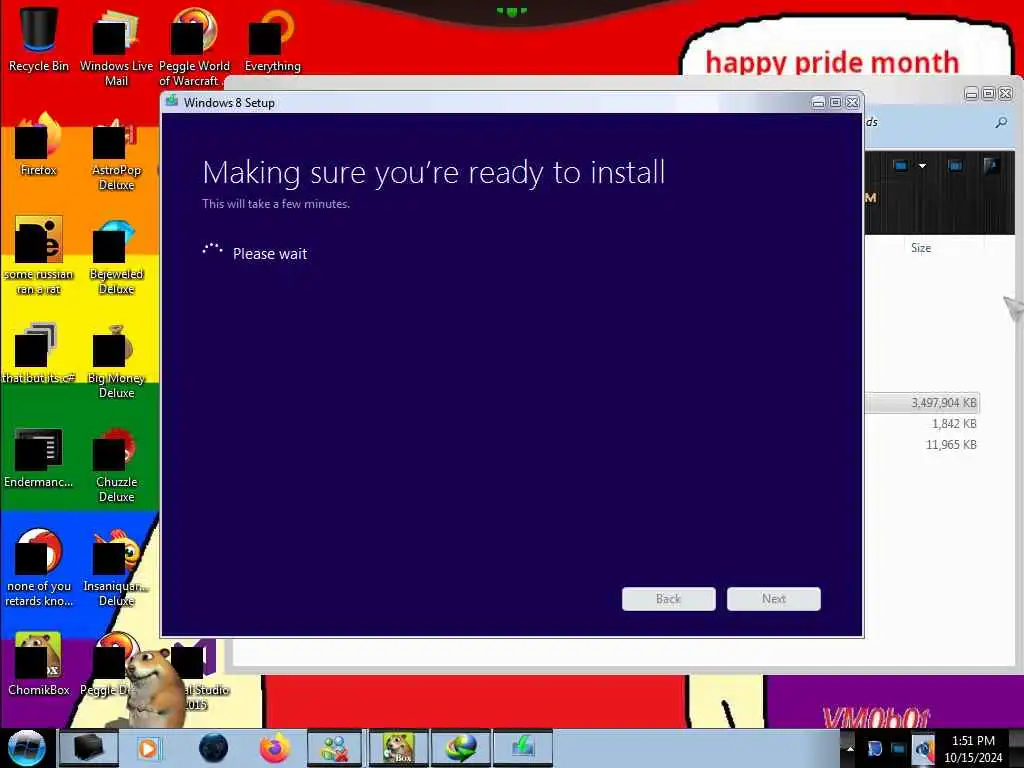Open Windows Live Messenger taskbar icon
Viewport: 1024px width, 768px height.
pyautogui.click(x=334, y=748)
